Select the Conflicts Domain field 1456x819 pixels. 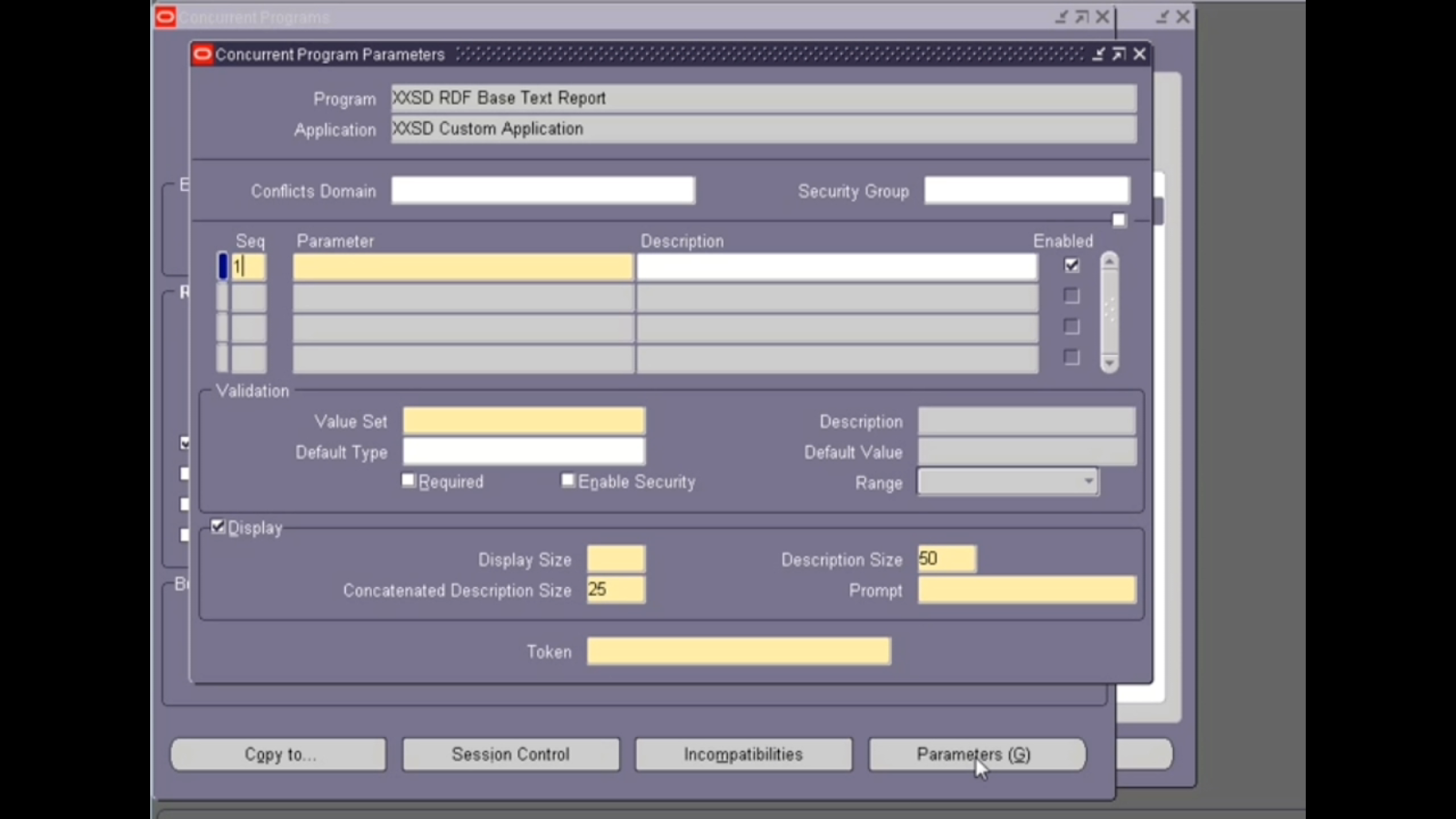[x=542, y=190]
